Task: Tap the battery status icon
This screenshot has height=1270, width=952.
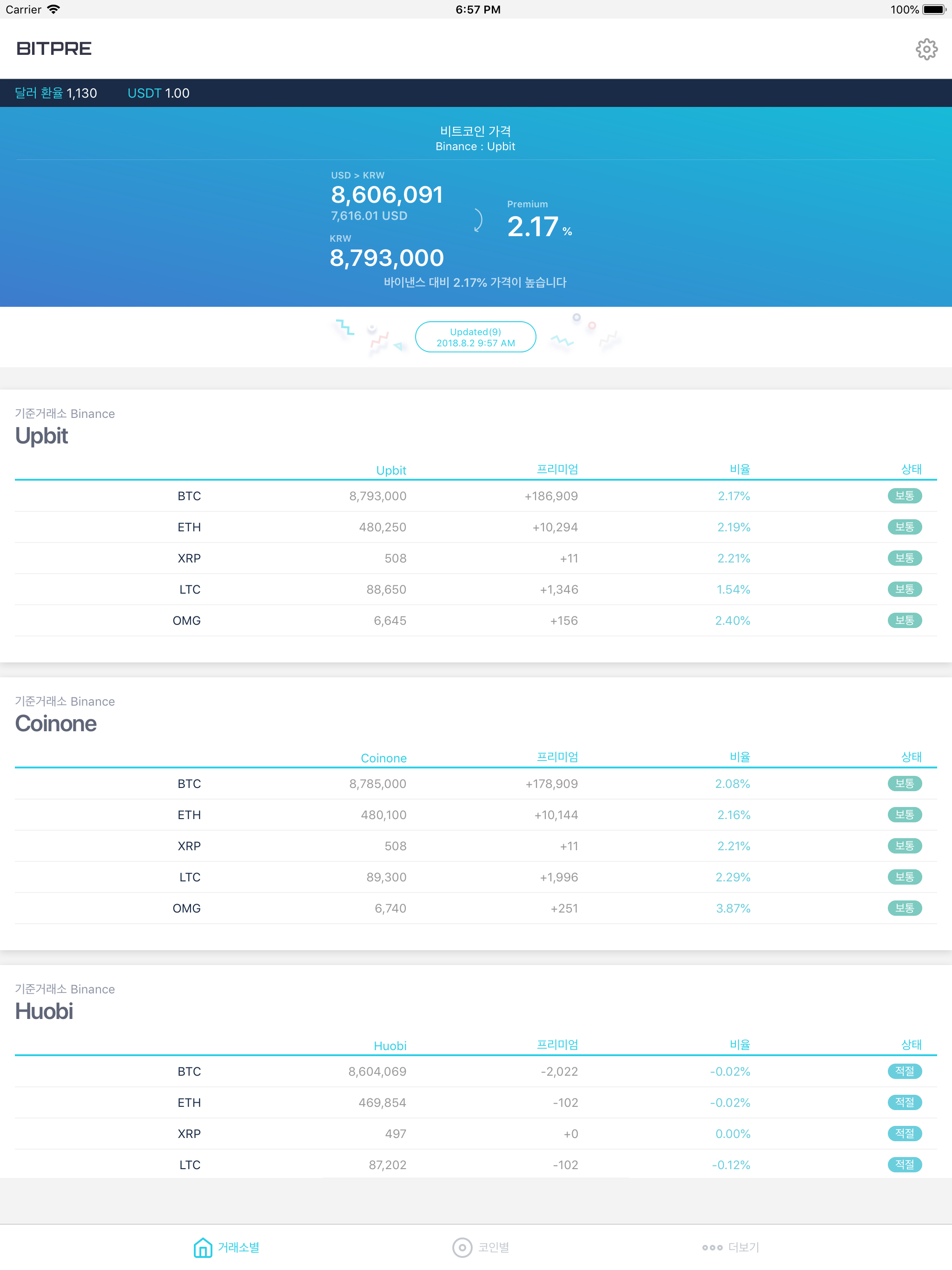Action: pos(934,9)
